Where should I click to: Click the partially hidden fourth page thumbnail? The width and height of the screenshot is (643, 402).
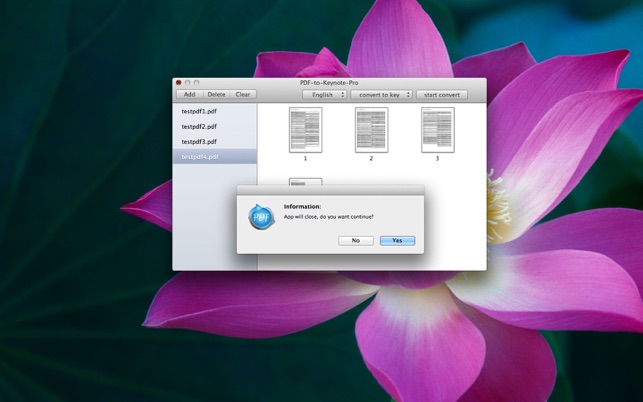pos(306,182)
